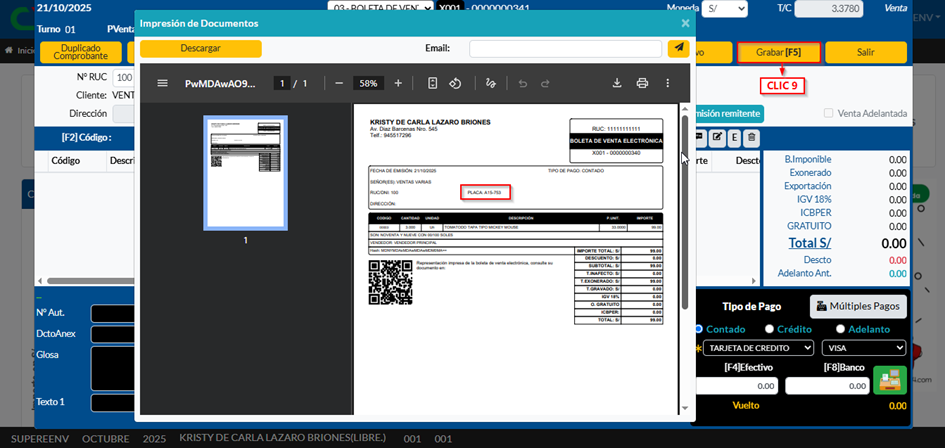
Task: Open the PDF viewer sidebar menu
Action: [162, 83]
